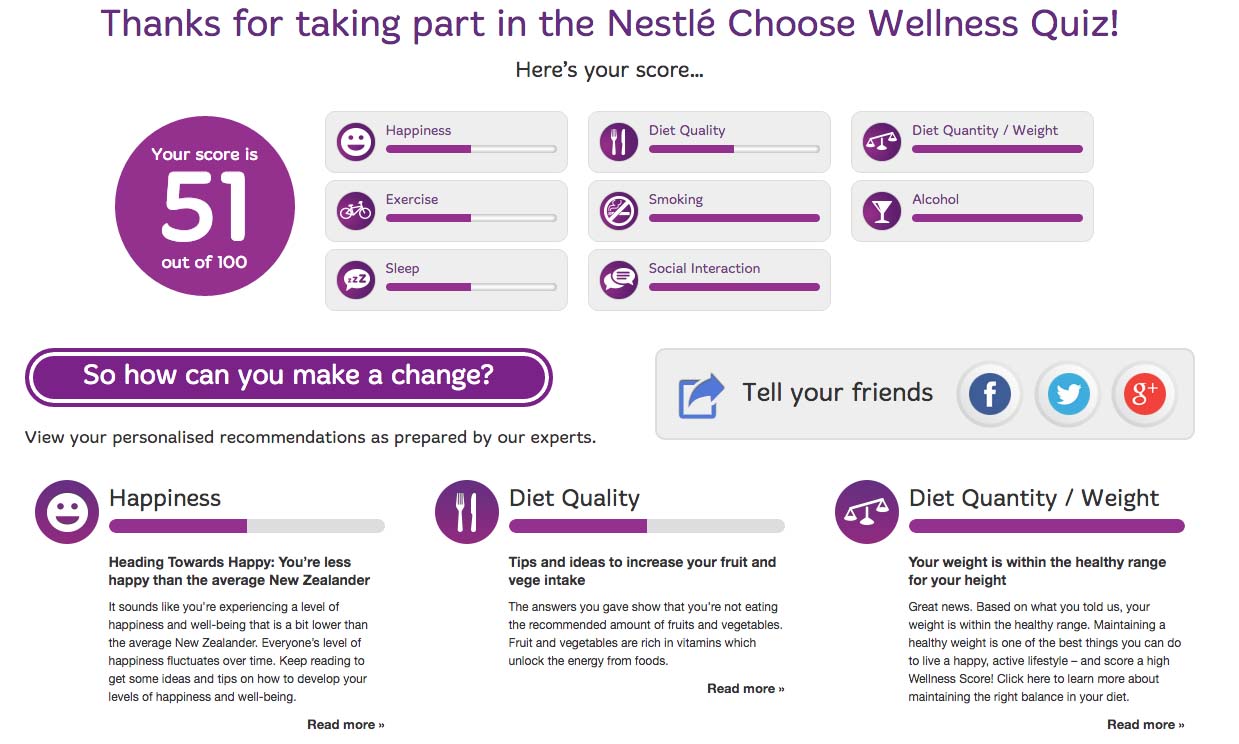1239x744 pixels.
Task: Click the Exercise bicycle icon
Action: (355, 210)
